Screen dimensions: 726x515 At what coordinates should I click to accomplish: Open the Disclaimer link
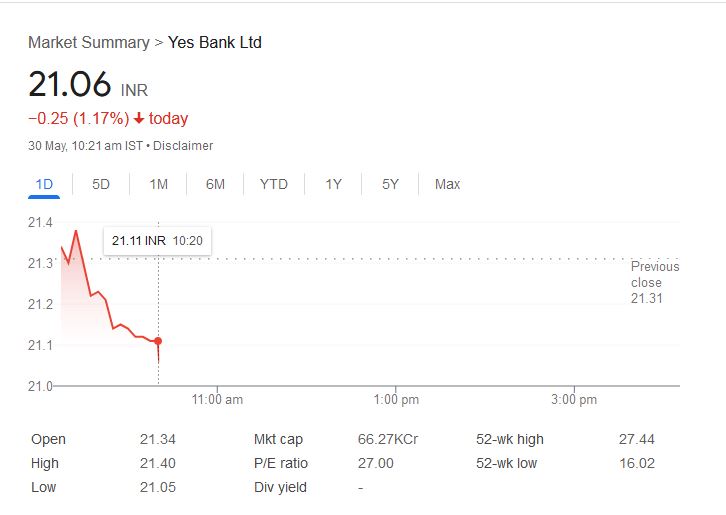pyautogui.click(x=183, y=146)
